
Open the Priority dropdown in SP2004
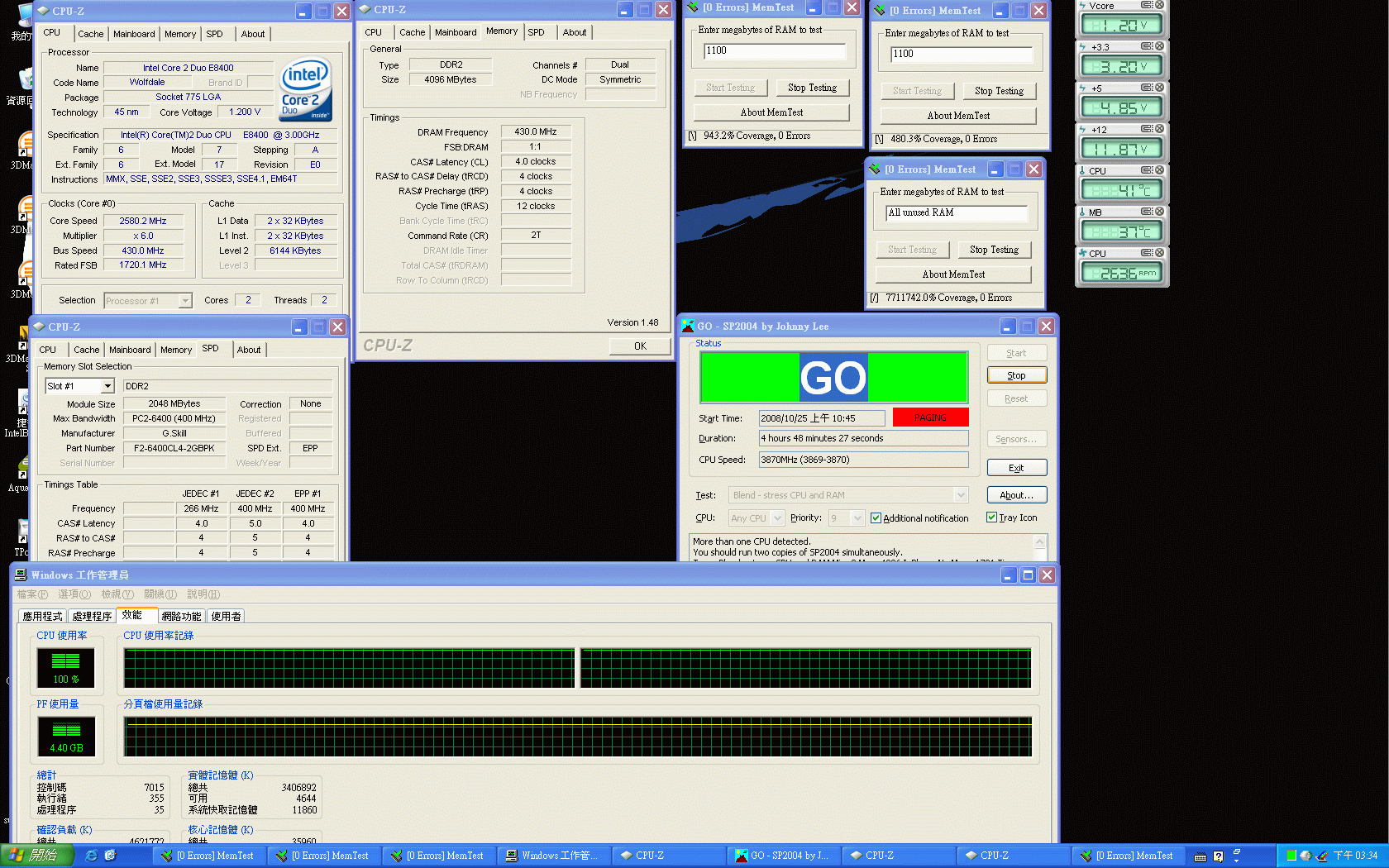857,518
